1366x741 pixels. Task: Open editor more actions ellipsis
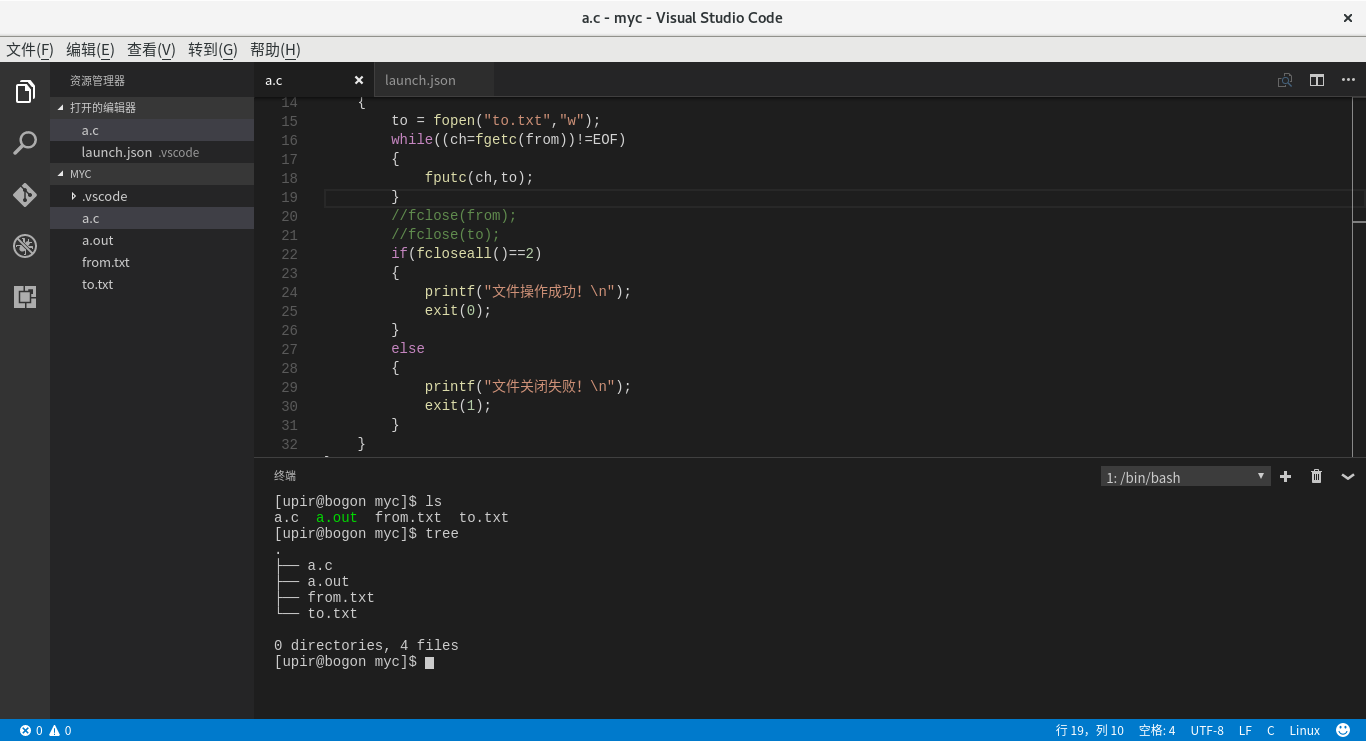coord(1347,80)
